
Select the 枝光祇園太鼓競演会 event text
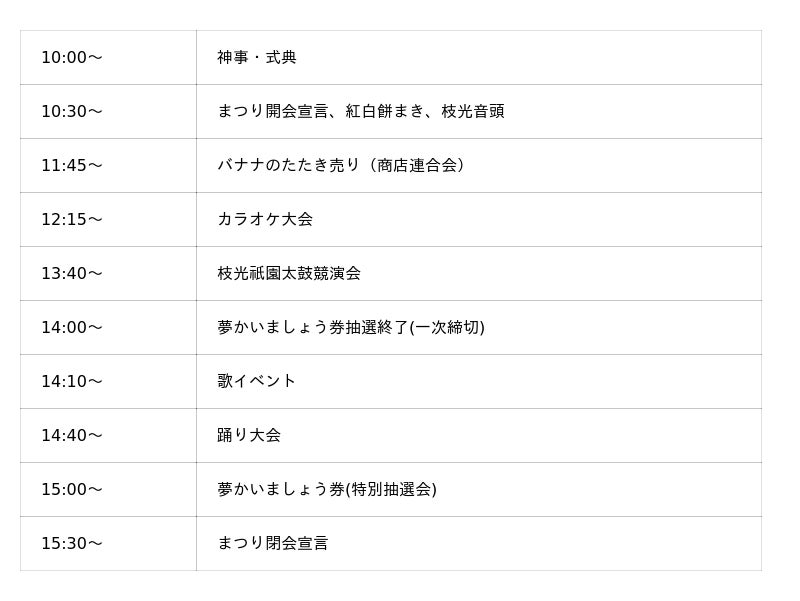(289, 274)
